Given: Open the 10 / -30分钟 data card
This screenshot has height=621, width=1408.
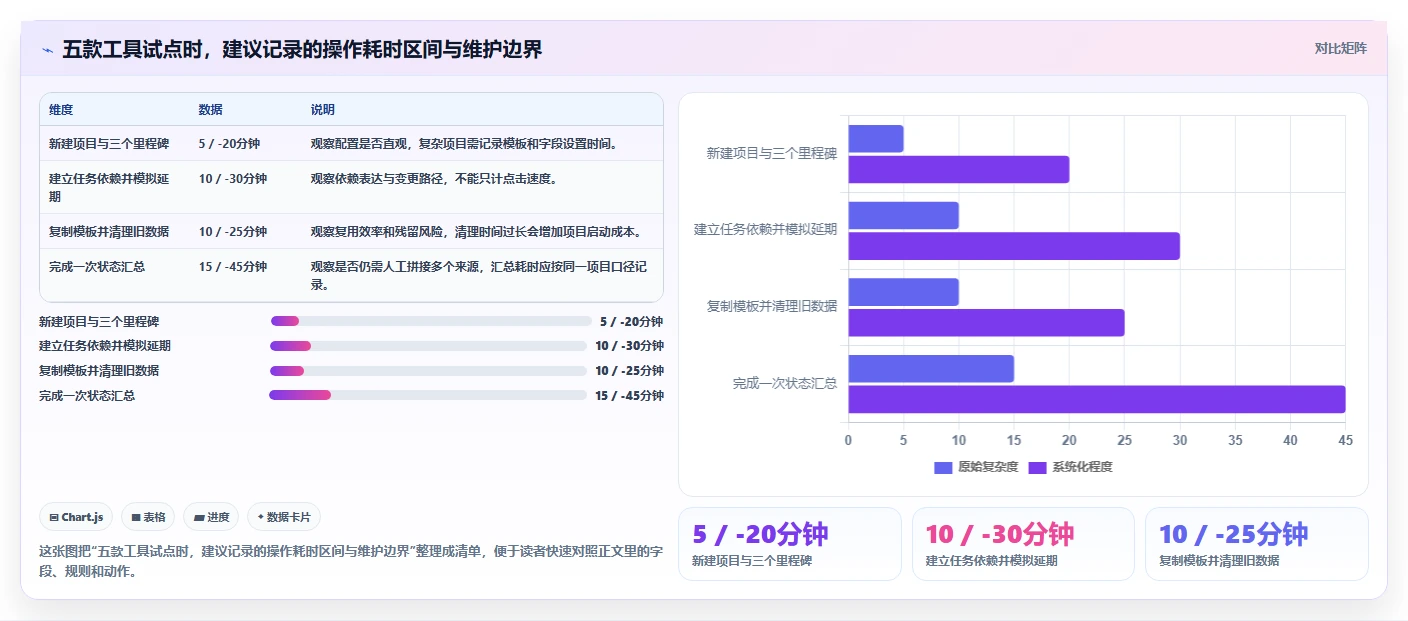Looking at the screenshot, I should point(1023,544).
